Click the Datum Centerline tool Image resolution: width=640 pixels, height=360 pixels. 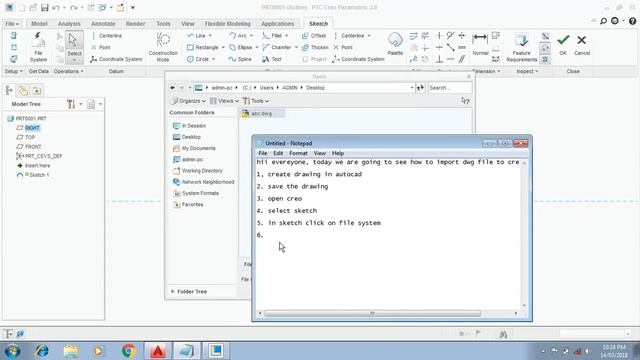tap(106, 36)
